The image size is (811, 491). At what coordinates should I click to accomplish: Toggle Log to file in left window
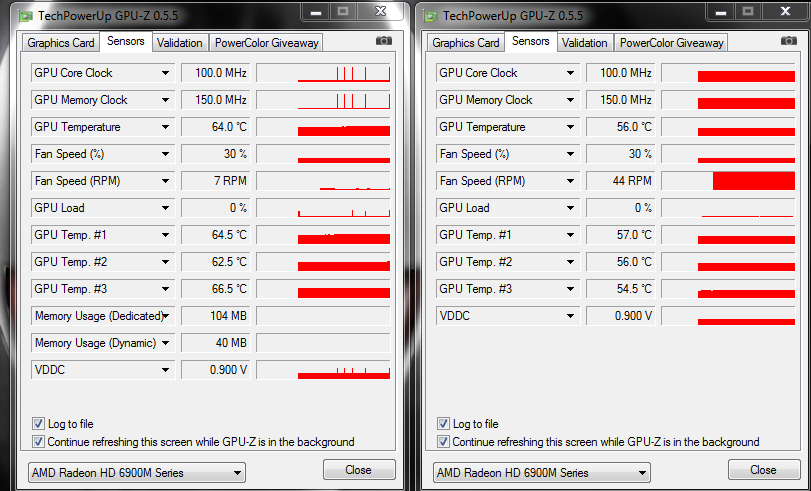click(x=38, y=424)
